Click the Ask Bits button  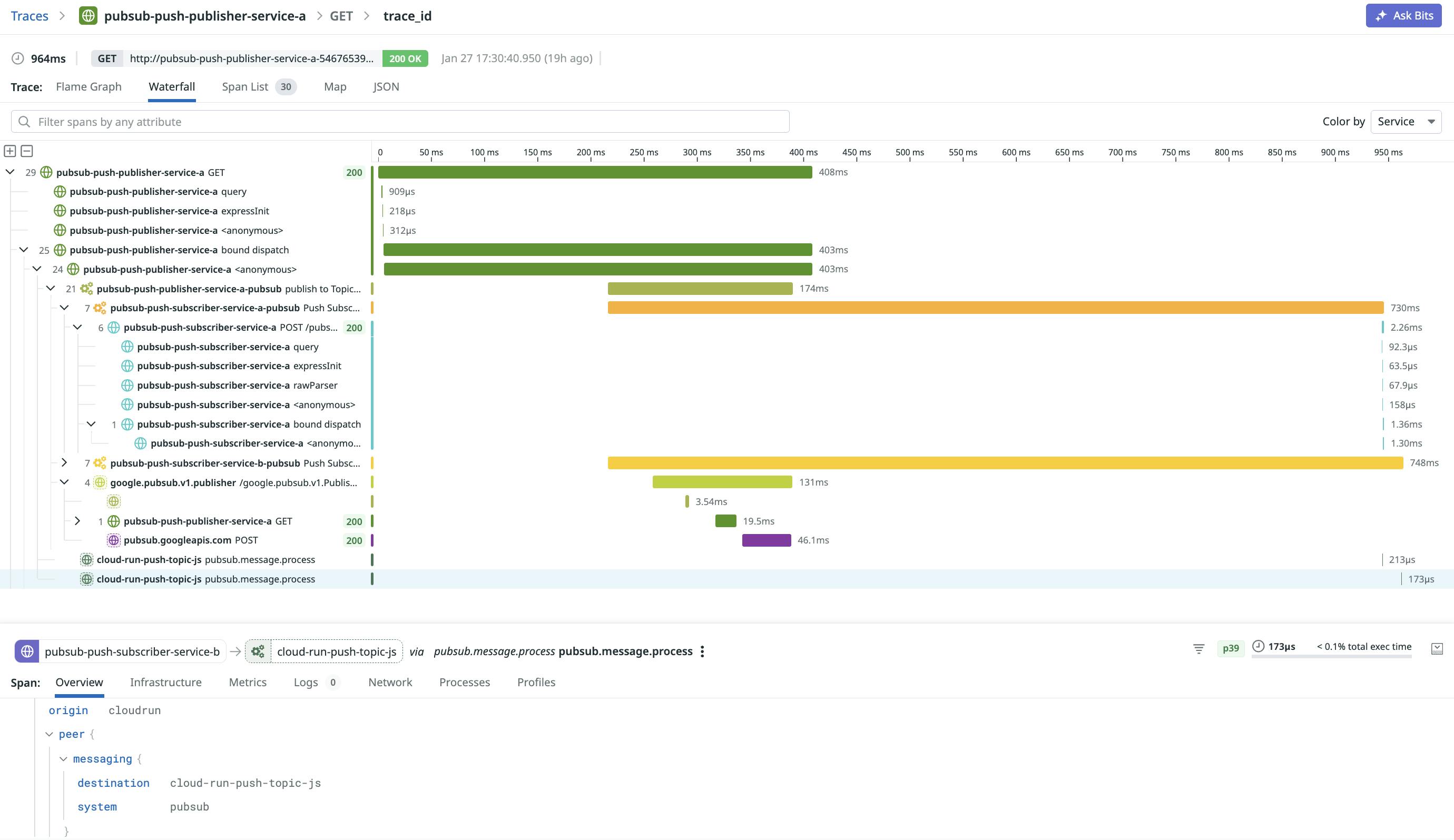pos(1403,16)
